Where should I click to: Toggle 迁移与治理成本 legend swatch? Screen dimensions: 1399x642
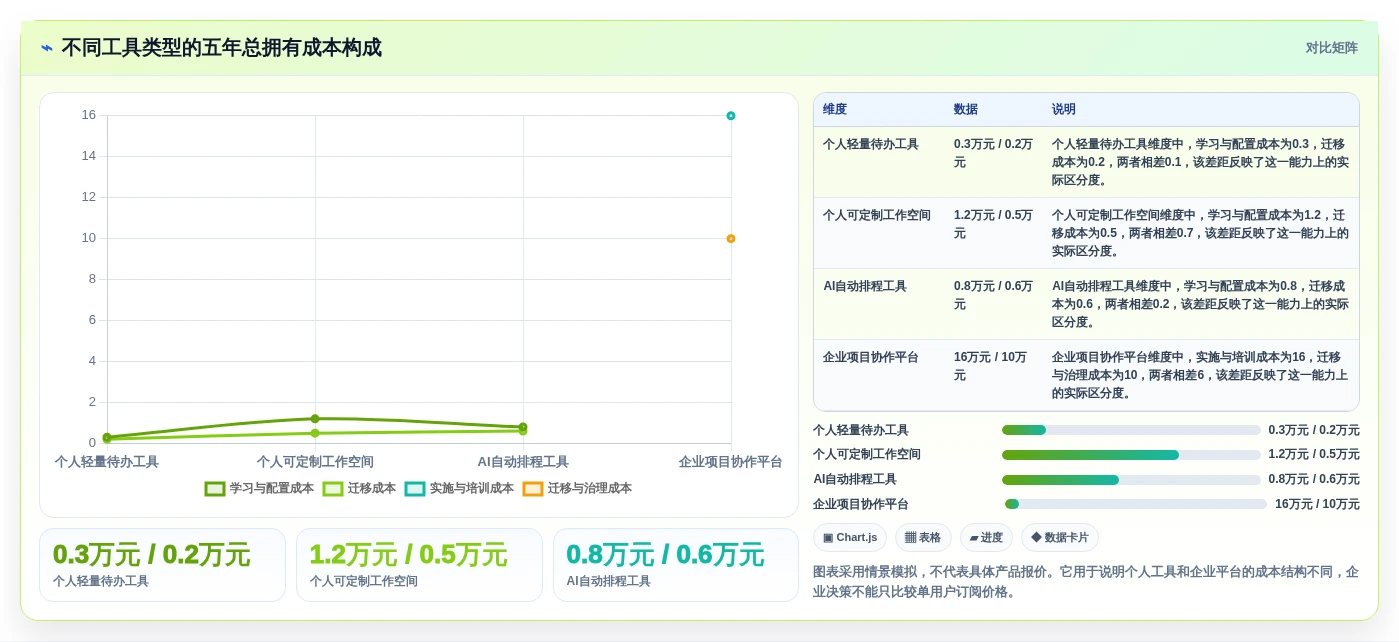533,489
